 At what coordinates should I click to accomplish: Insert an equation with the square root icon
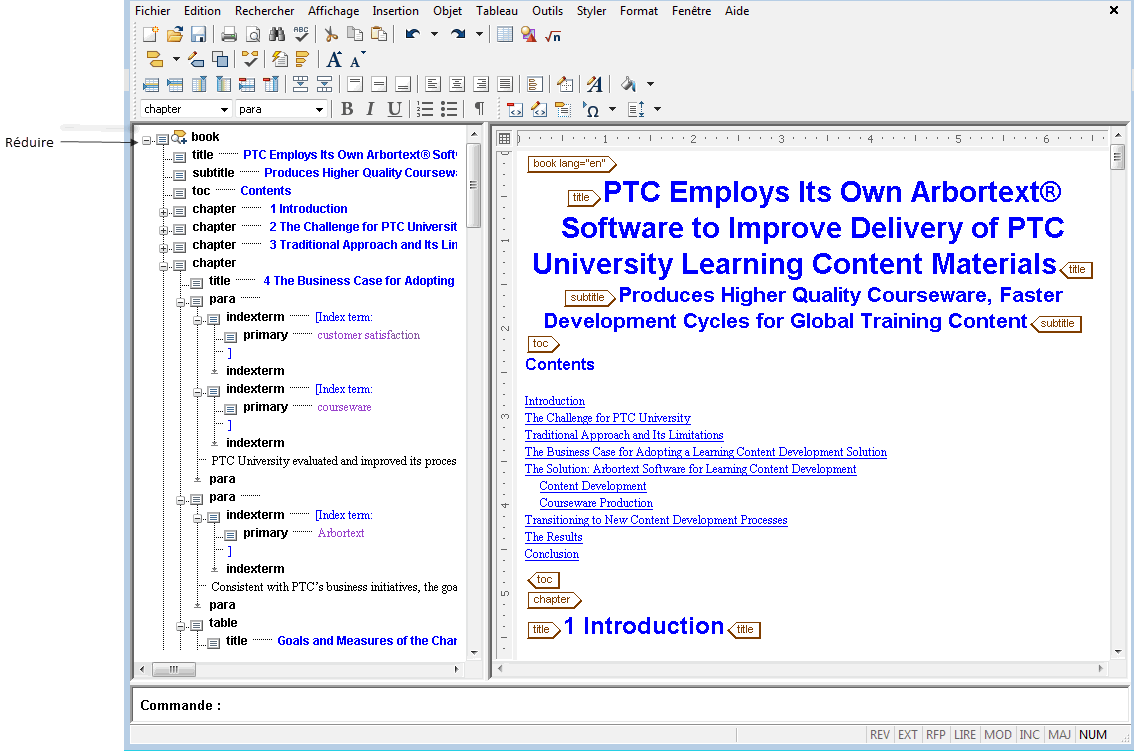[x=553, y=35]
